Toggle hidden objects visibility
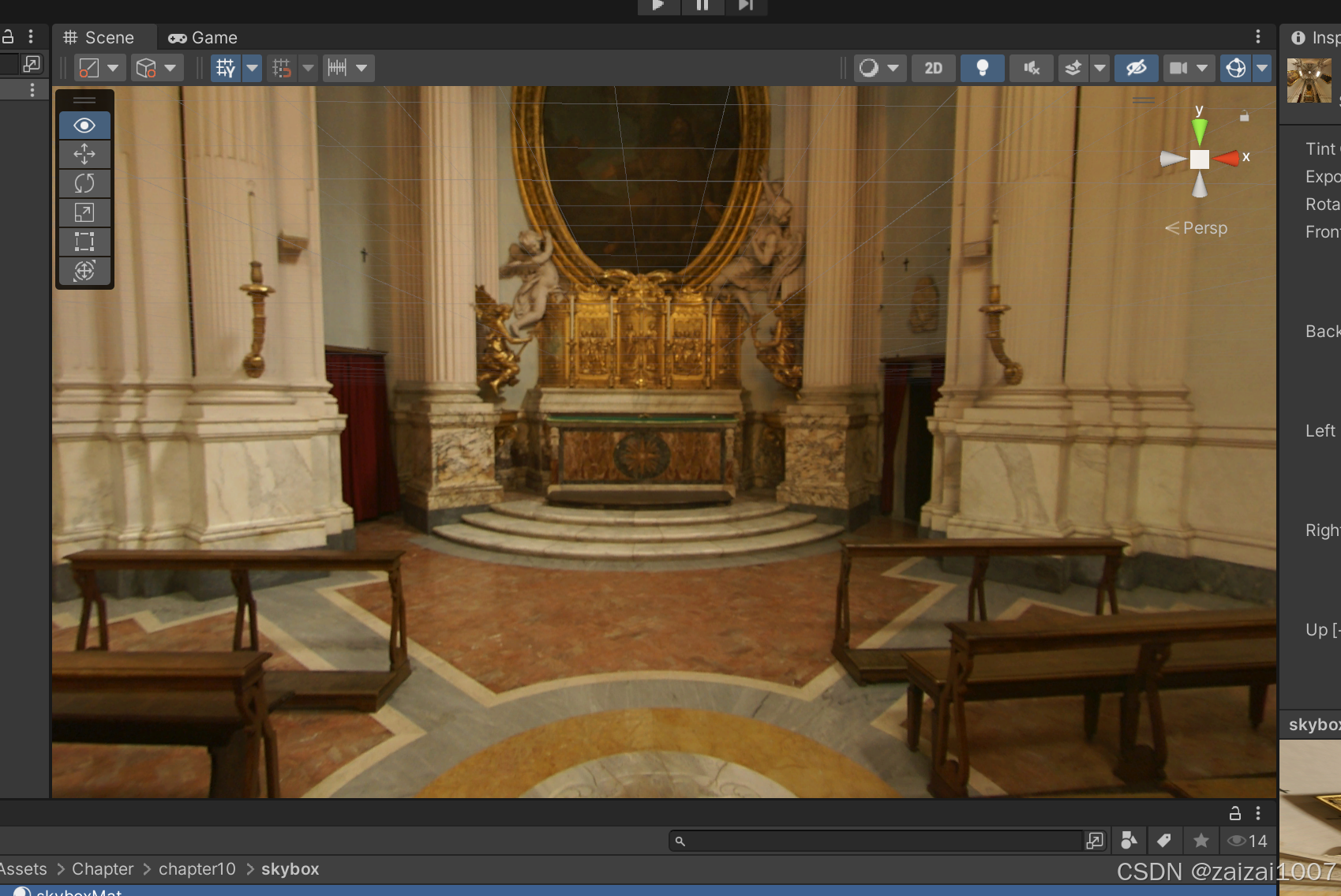The image size is (1341, 896). (x=1137, y=68)
